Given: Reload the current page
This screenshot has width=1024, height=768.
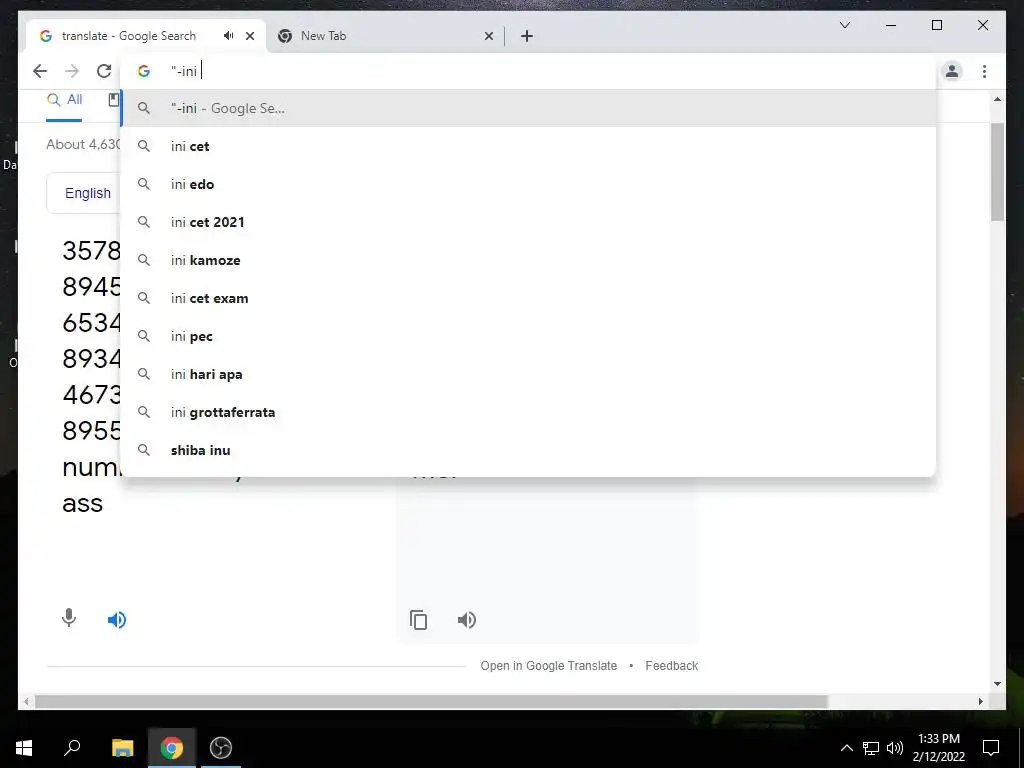Looking at the screenshot, I should coord(104,71).
